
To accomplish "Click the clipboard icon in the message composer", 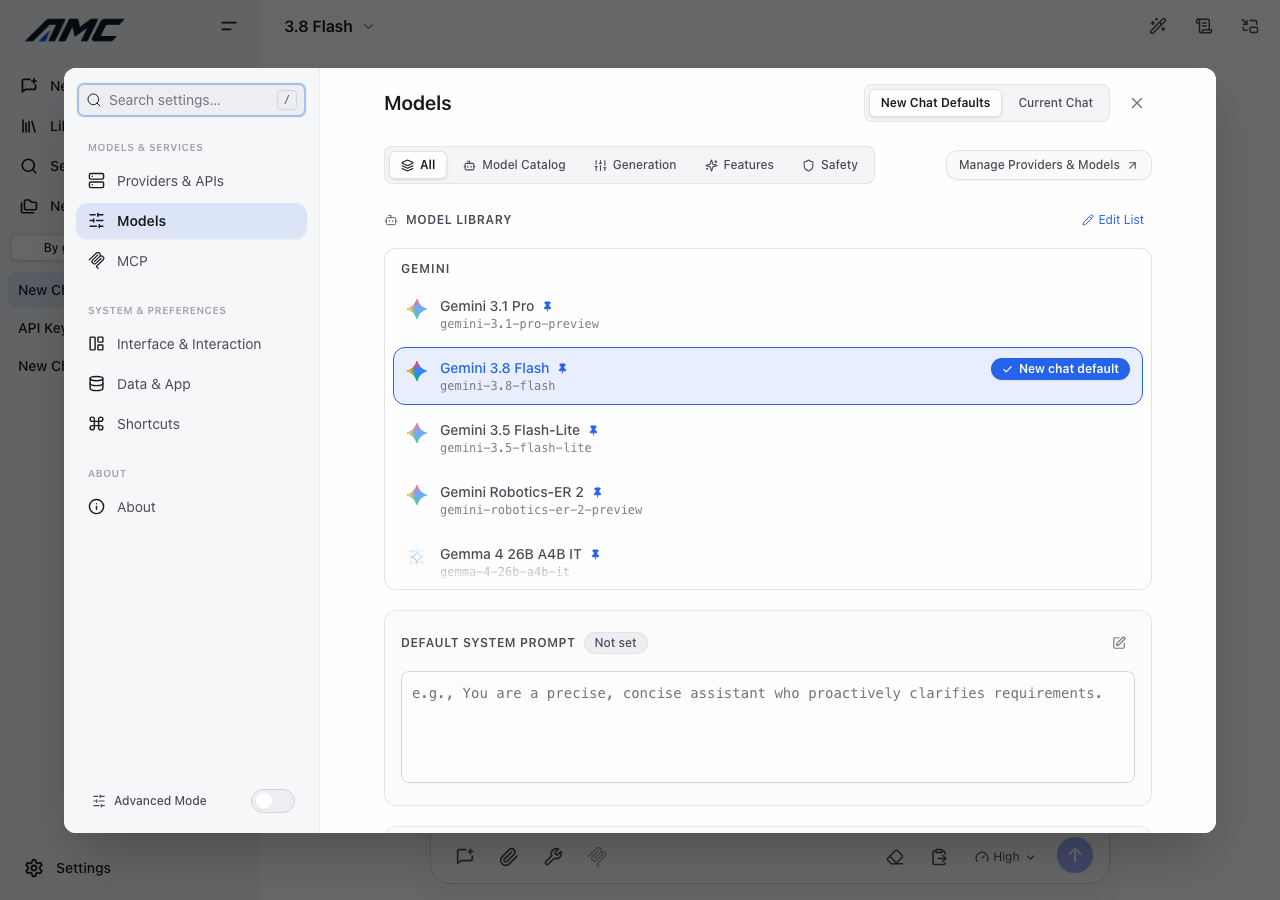I will pos(939,857).
